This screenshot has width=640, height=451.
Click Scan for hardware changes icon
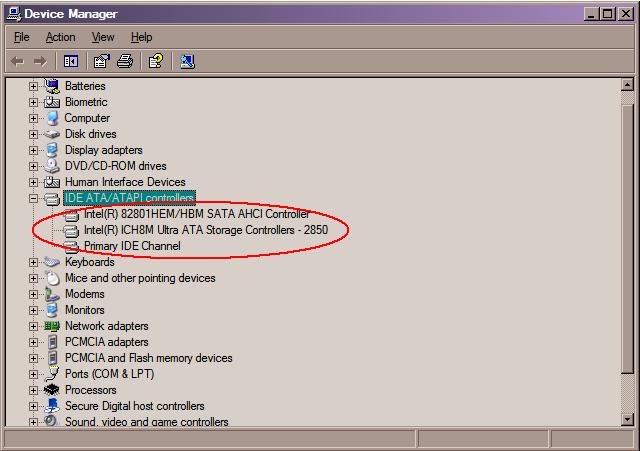pyautogui.click(x=187, y=62)
